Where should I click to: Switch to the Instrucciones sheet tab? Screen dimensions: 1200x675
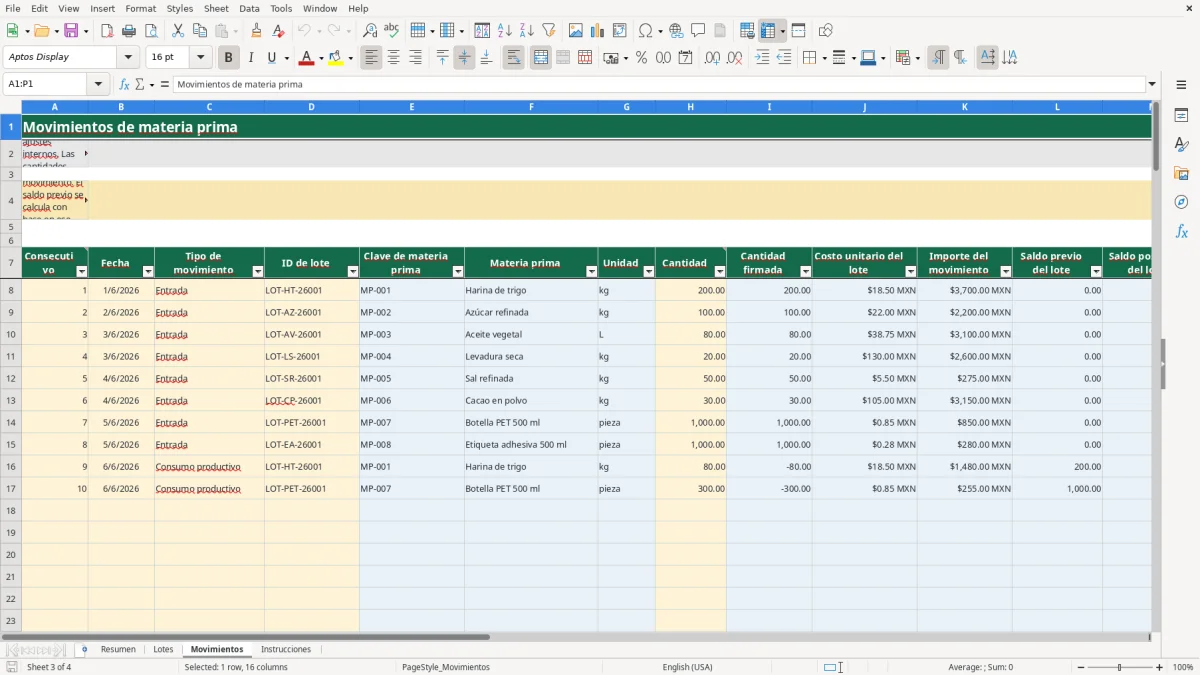click(x=286, y=650)
